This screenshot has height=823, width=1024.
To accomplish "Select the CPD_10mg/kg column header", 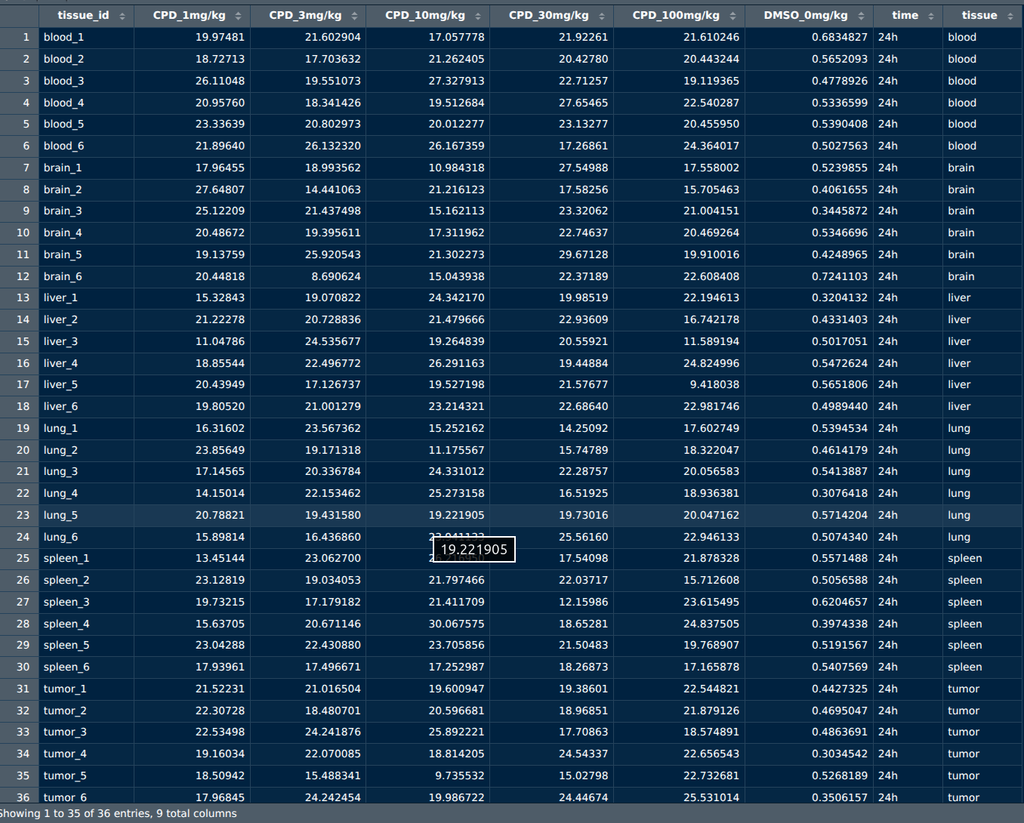I will pos(428,16).
